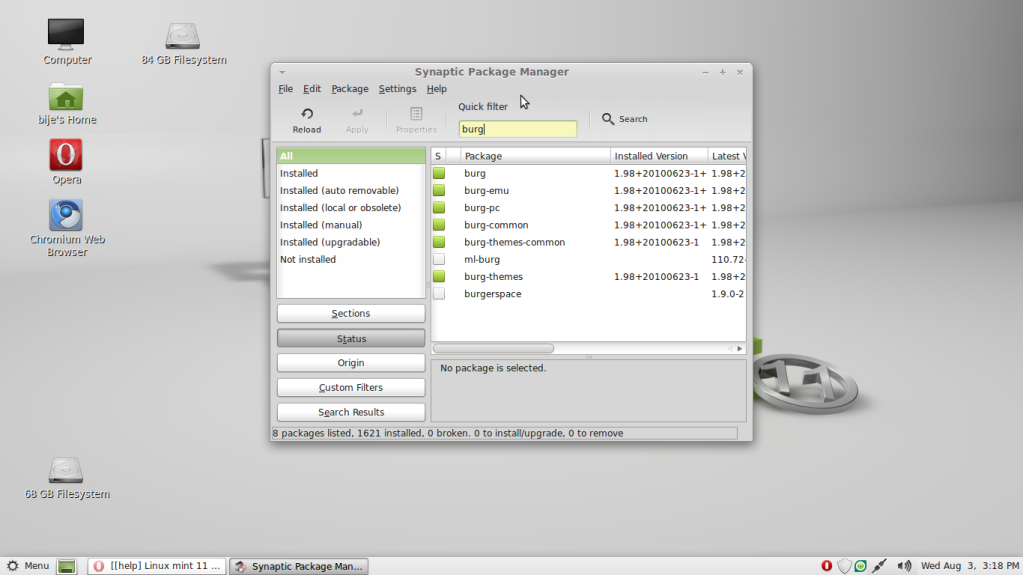Mark the burgerspace package checkbox
Image resolution: width=1023 pixels, height=575 pixels.
(439, 294)
